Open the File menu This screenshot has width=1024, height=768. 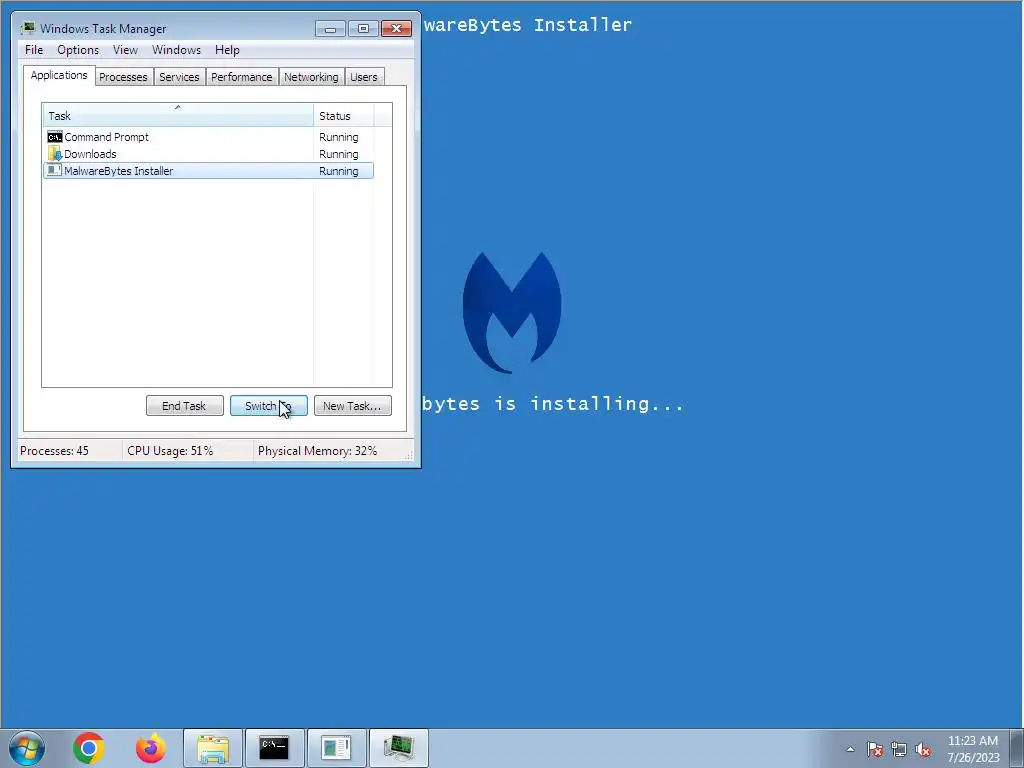tap(34, 50)
